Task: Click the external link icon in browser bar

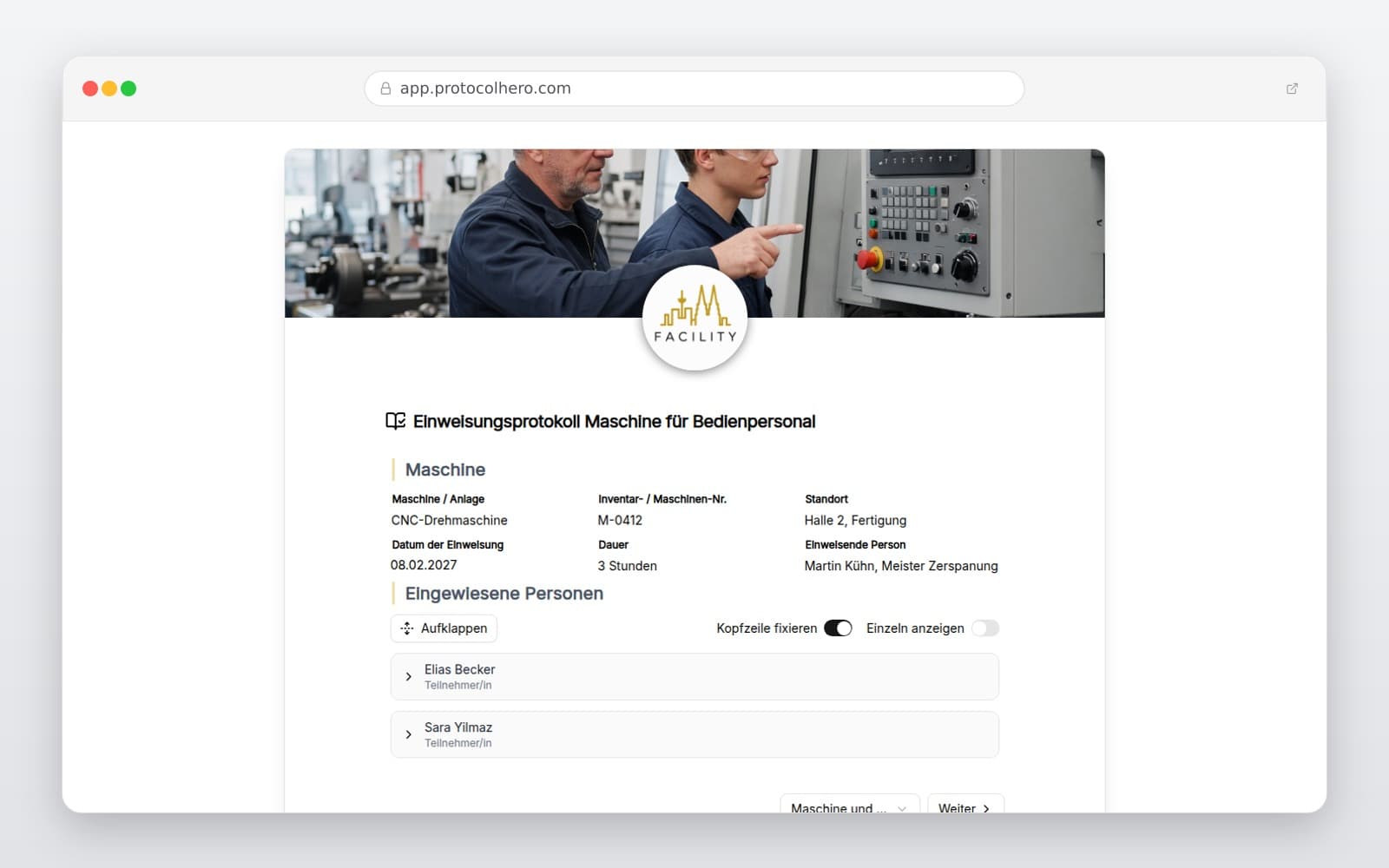Action: (1292, 89)
